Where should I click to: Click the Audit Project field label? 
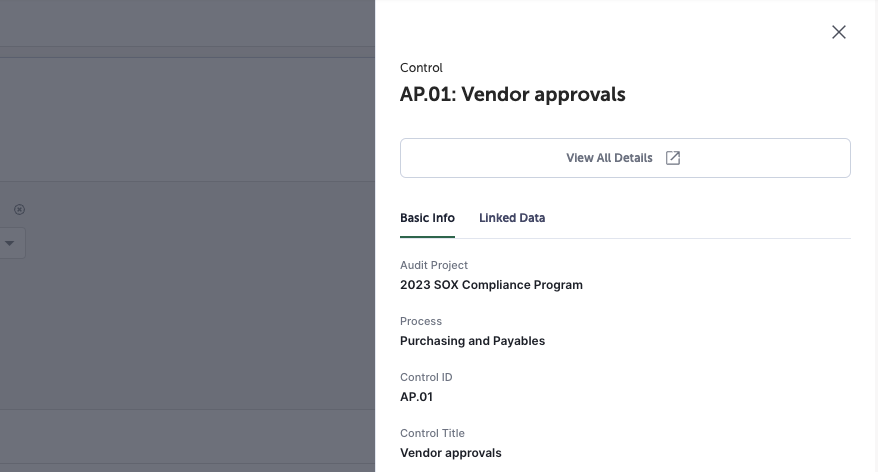coord(434,265)
